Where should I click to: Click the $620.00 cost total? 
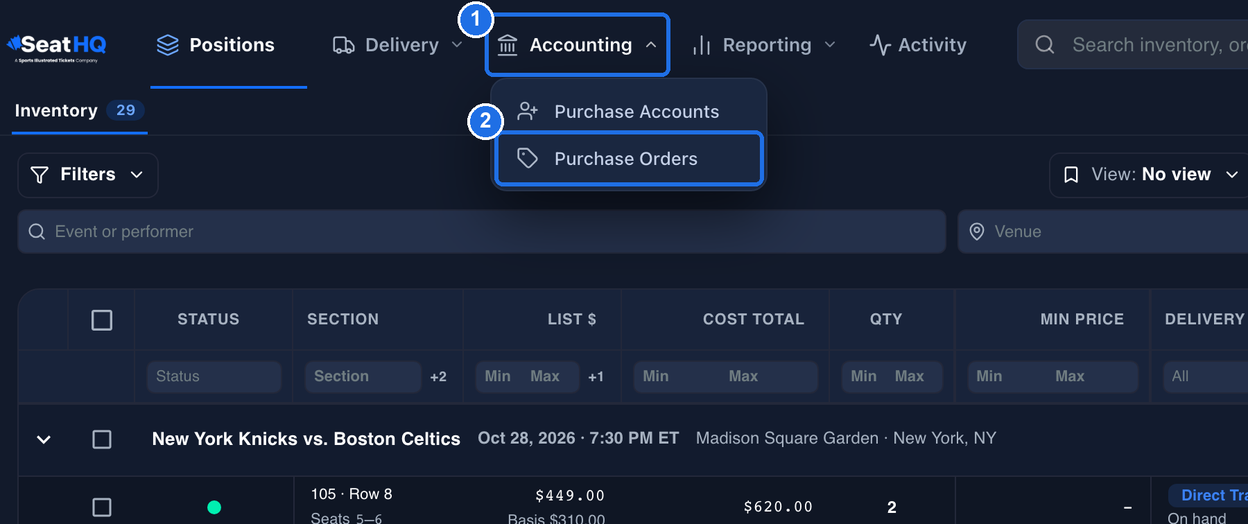point(778,507)
